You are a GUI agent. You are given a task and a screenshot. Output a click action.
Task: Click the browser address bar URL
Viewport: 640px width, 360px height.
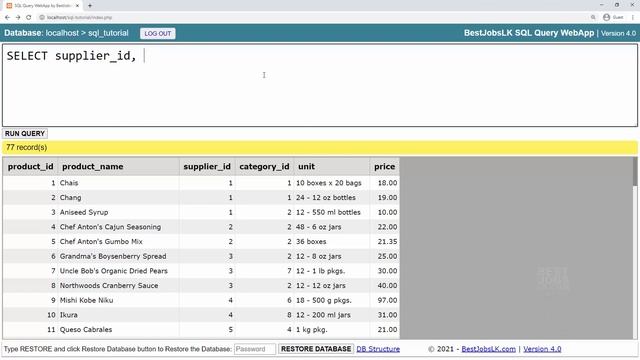pos(79,18)
